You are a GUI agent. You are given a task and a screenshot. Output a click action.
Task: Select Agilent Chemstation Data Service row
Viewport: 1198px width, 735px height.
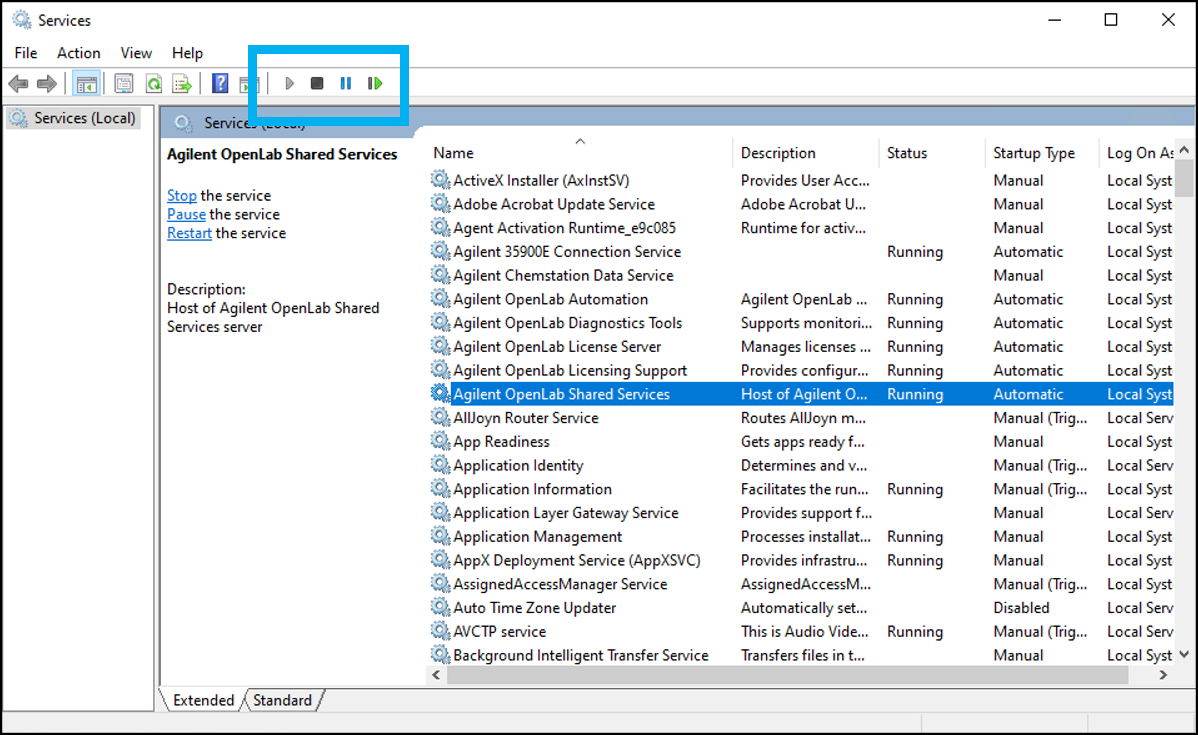pyautogui.click(x=801, y=275)
